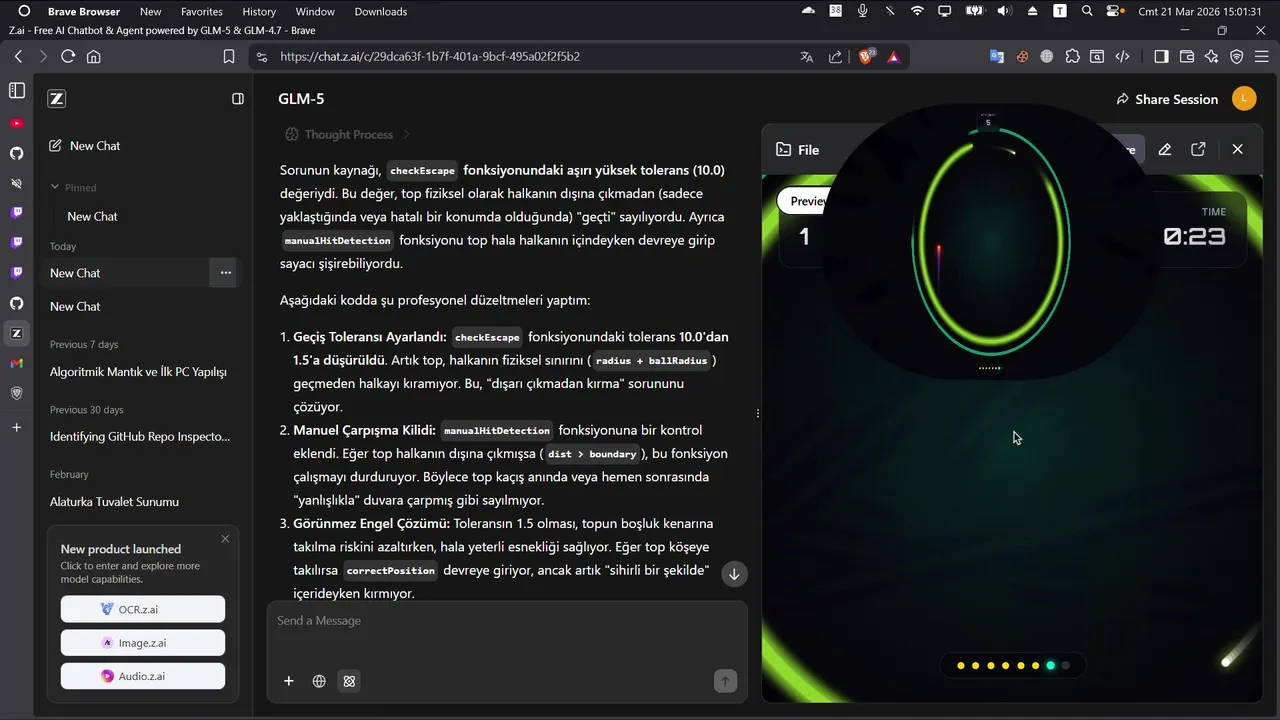Open Spotlight search magnifier
The image size is (1280, 720).
click(x=1087, y=12)
